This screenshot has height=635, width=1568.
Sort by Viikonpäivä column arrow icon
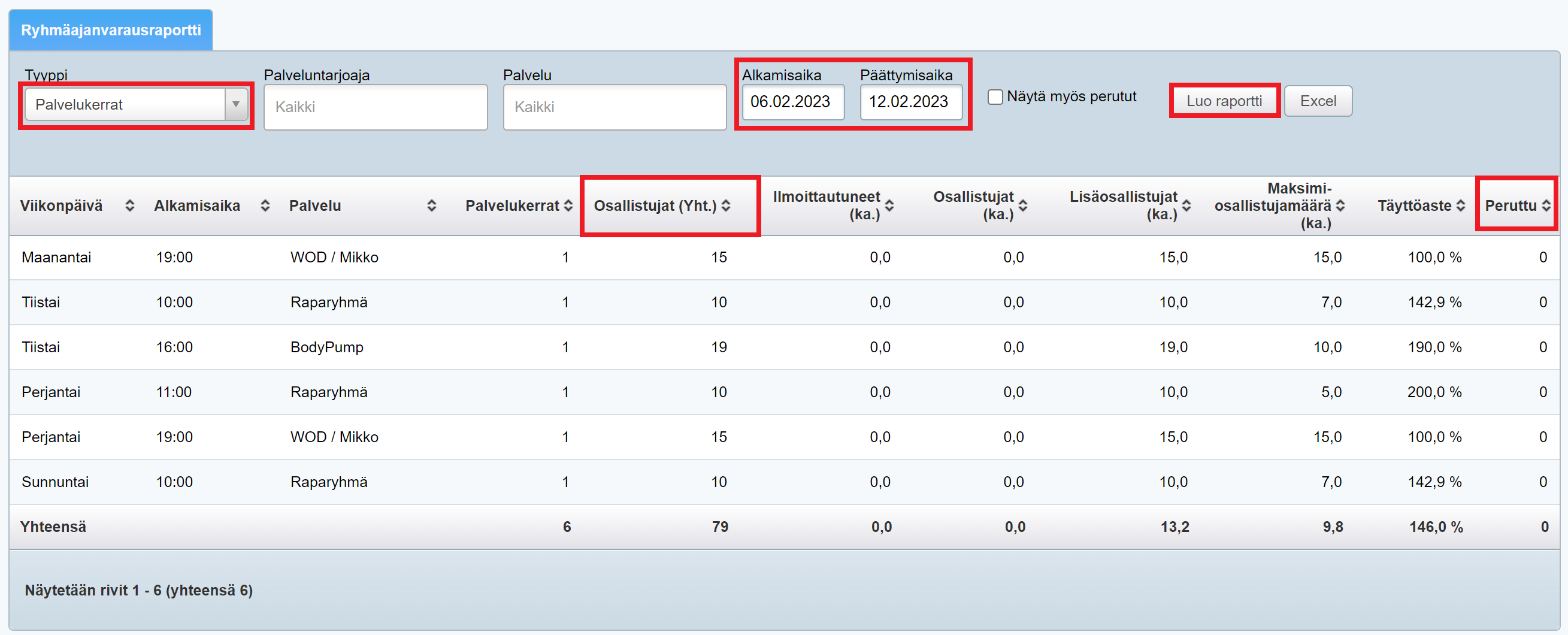129,206
